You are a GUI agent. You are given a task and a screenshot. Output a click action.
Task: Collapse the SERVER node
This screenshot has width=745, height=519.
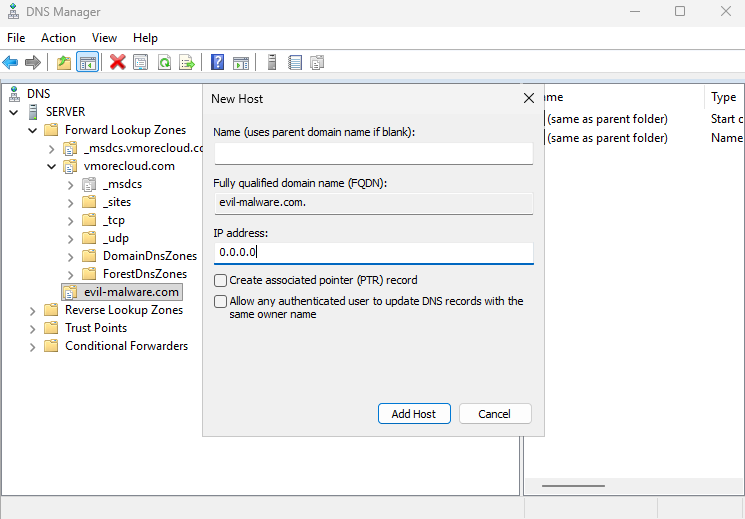(x=14, y=112)
